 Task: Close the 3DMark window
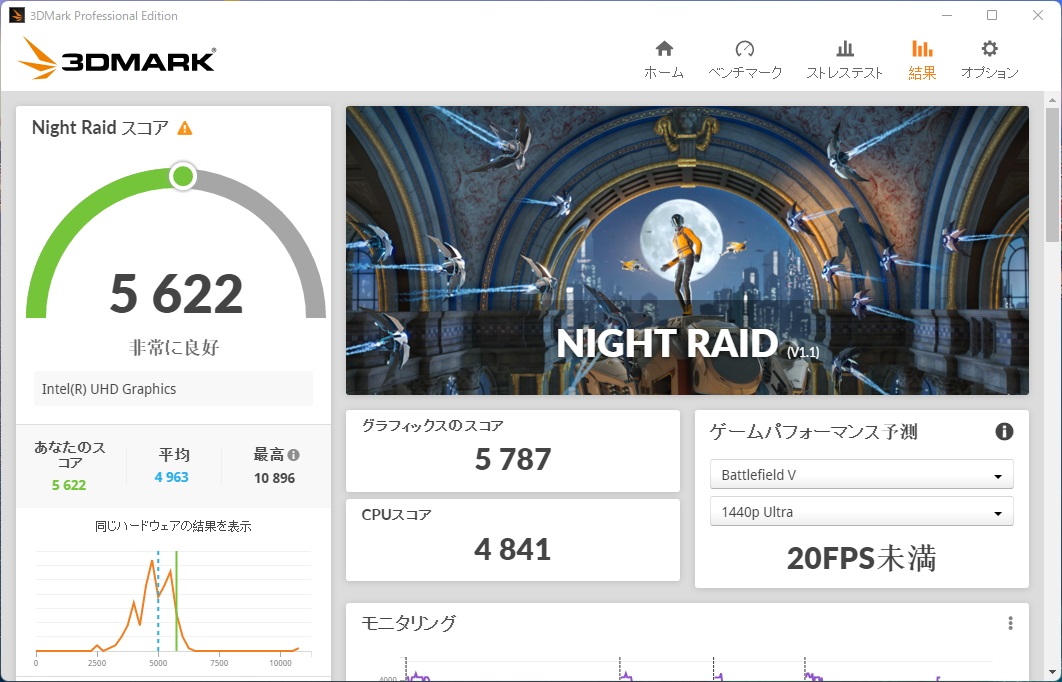(x=1038, y=15)
